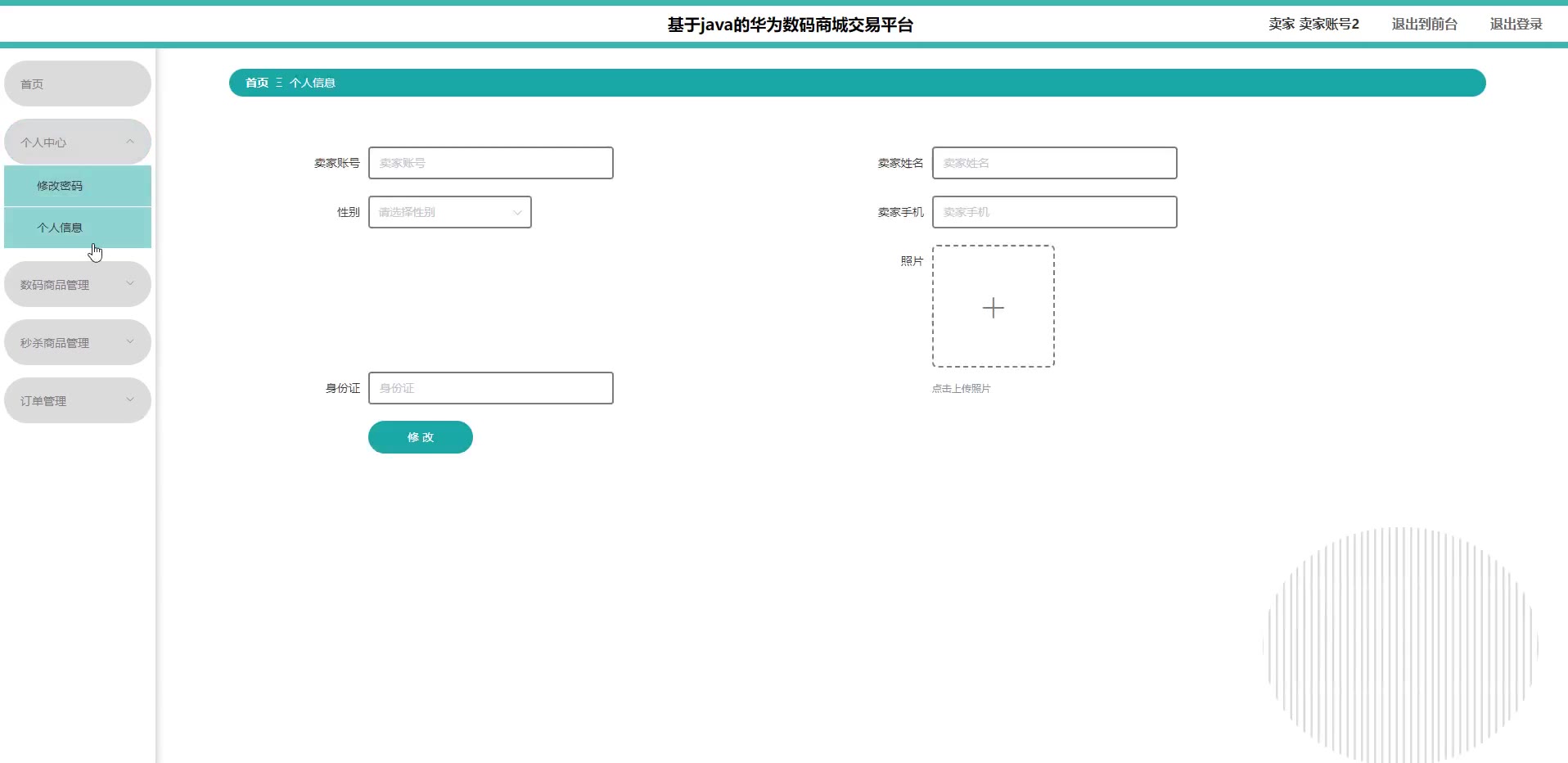This screenshot has height=763, width=1568.
Task: Open 修改密码 in the sidebar
Action: click(78, 186)
